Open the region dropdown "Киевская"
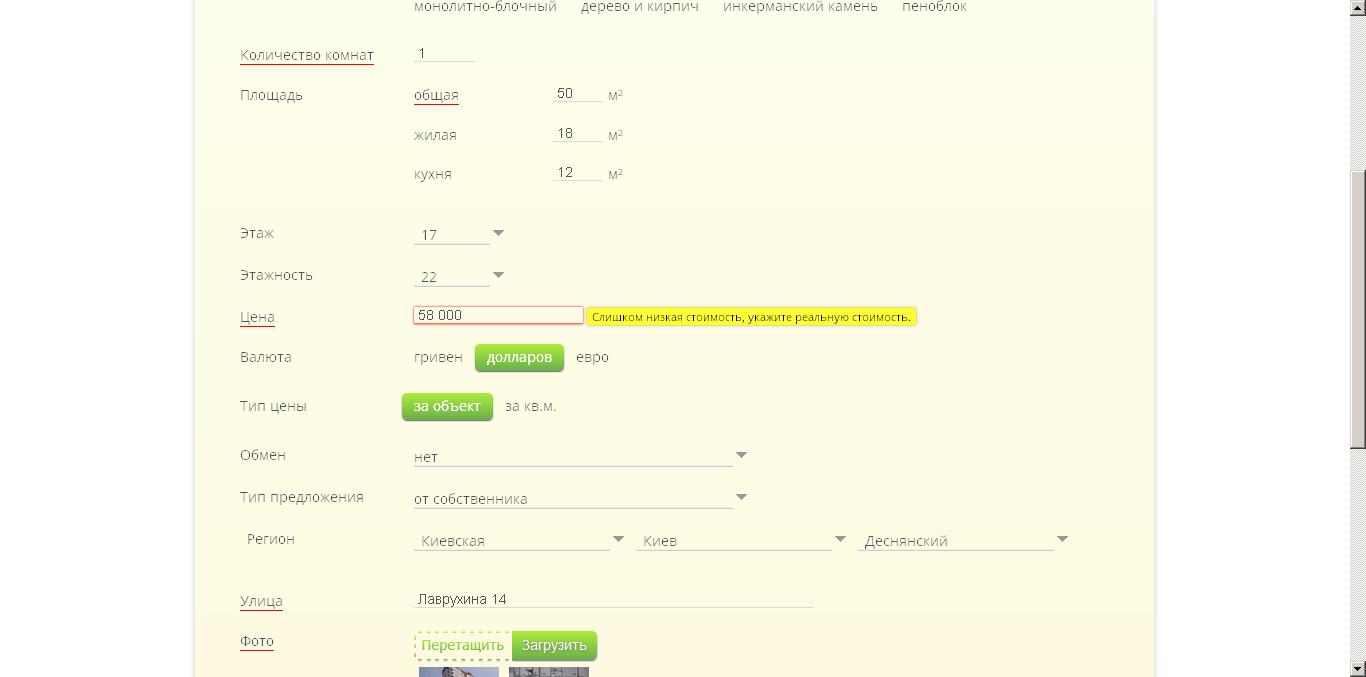The height and width of the screenshot is (677, 1366). pyautogui.click(x=519, y=541)
